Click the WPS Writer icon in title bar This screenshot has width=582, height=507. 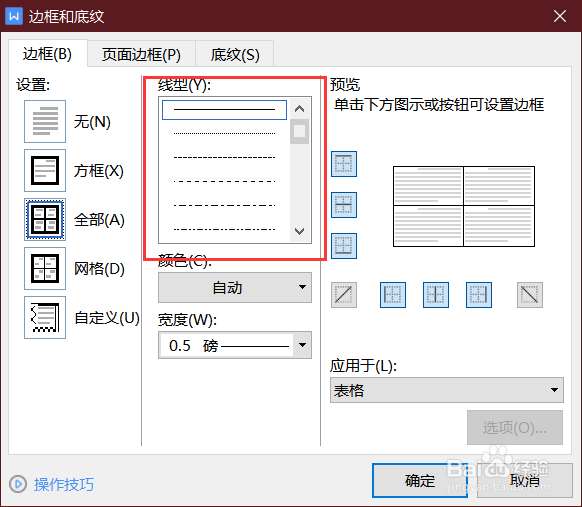14,16
